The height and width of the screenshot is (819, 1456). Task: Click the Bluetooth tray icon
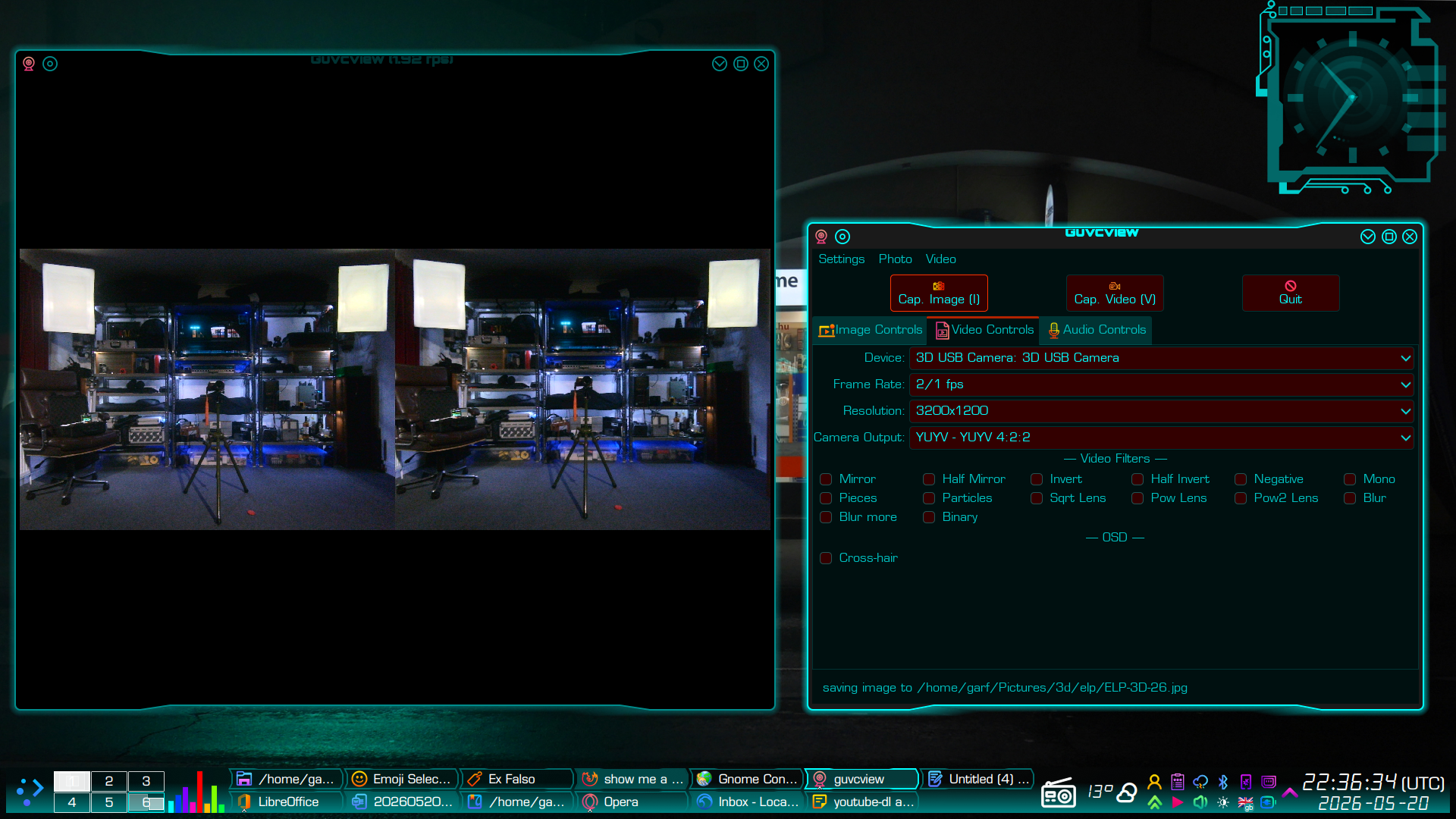click(1223, 781)
